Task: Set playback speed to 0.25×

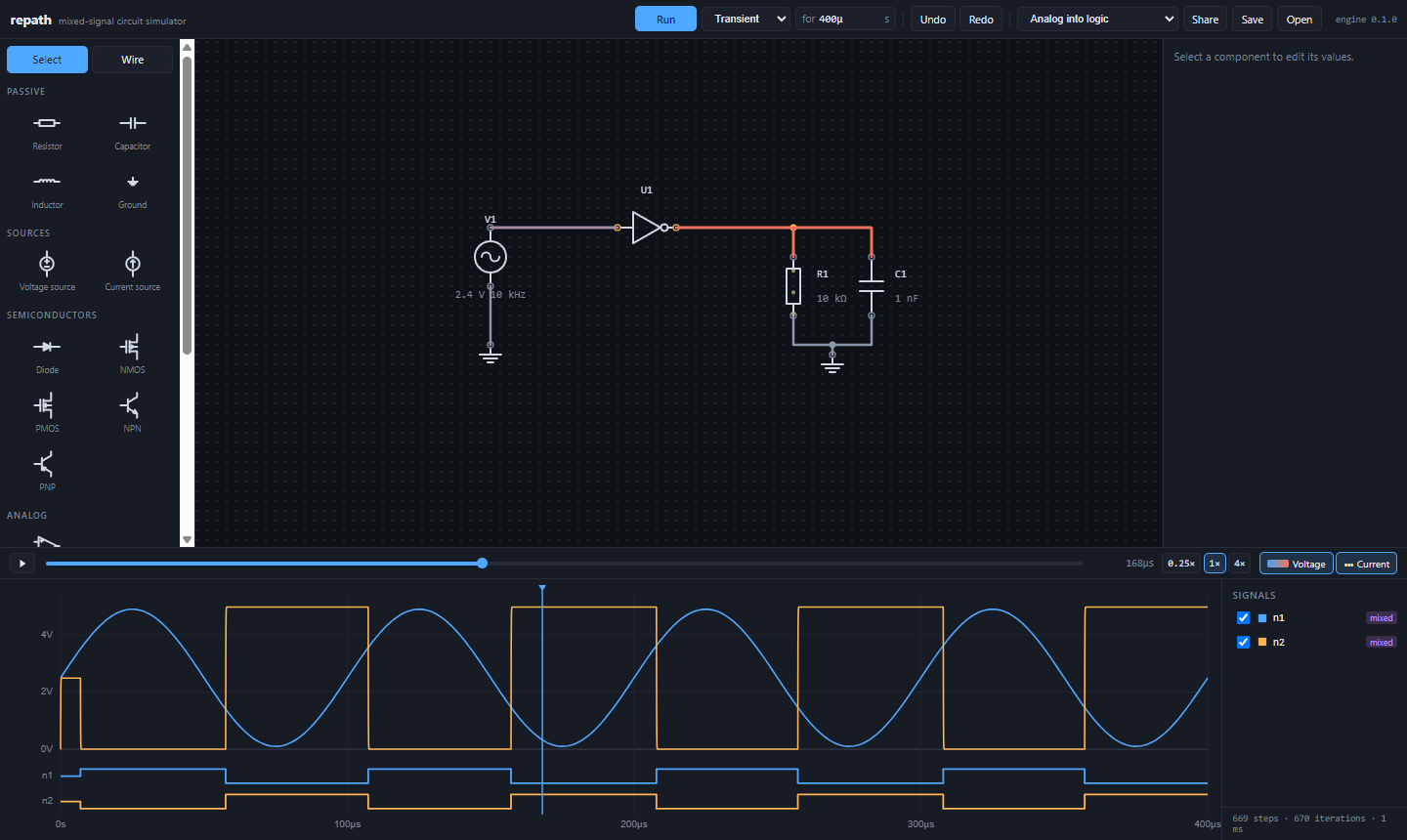Action: tap(1181, 564)
